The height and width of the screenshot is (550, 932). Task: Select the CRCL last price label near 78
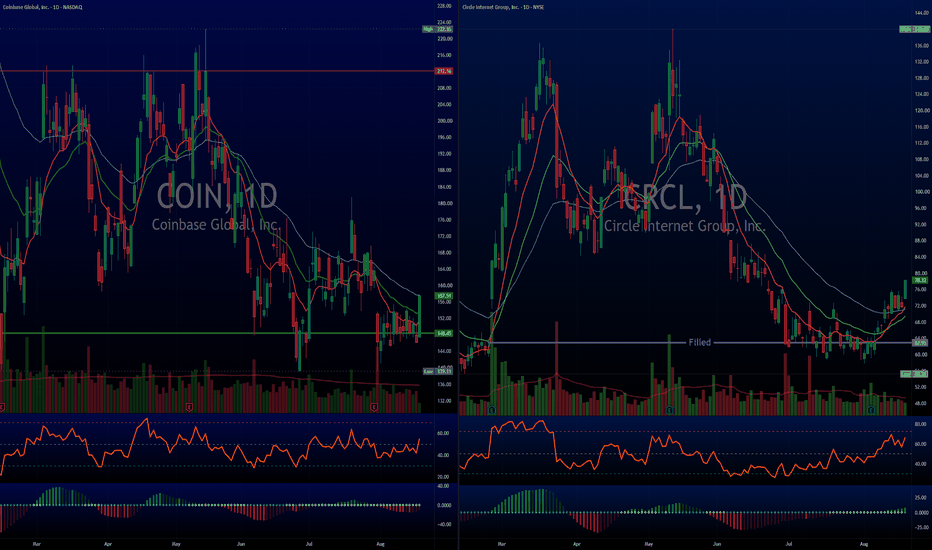(x=920, y=280)
